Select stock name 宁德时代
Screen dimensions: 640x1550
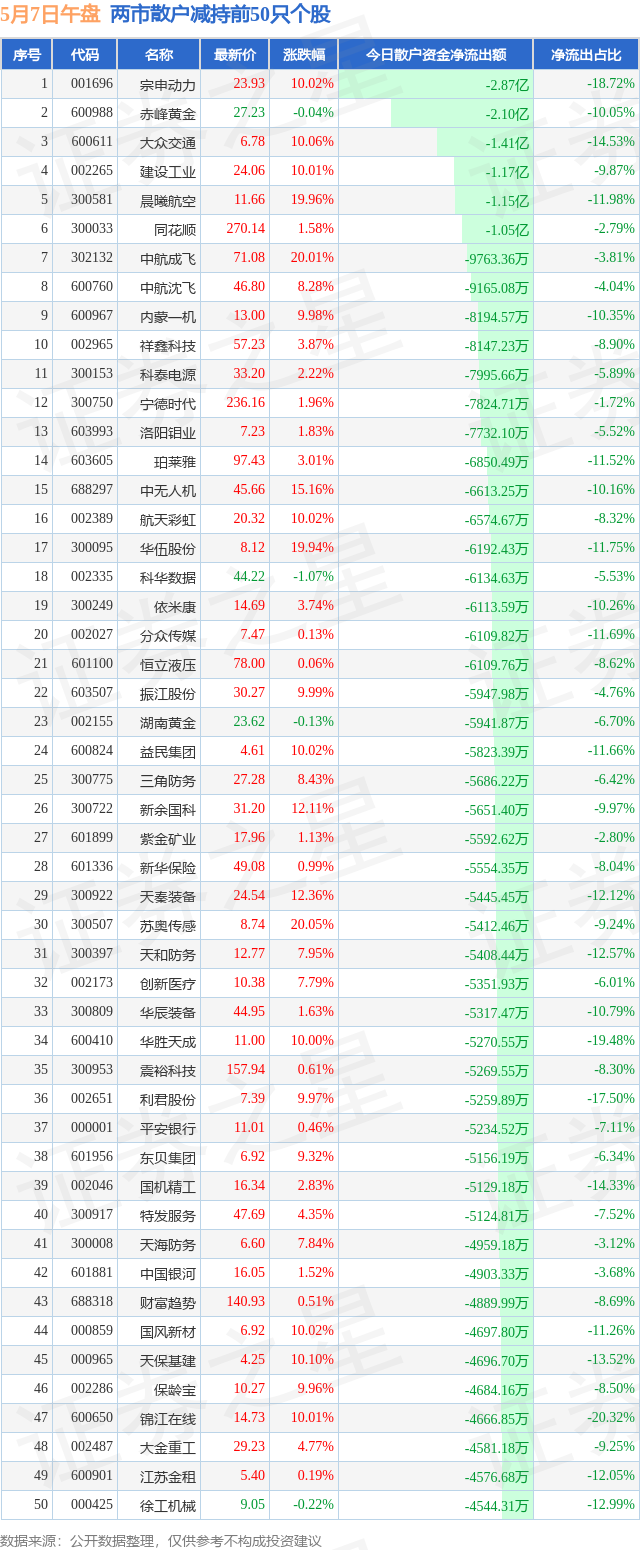click(x=168, y=404)
